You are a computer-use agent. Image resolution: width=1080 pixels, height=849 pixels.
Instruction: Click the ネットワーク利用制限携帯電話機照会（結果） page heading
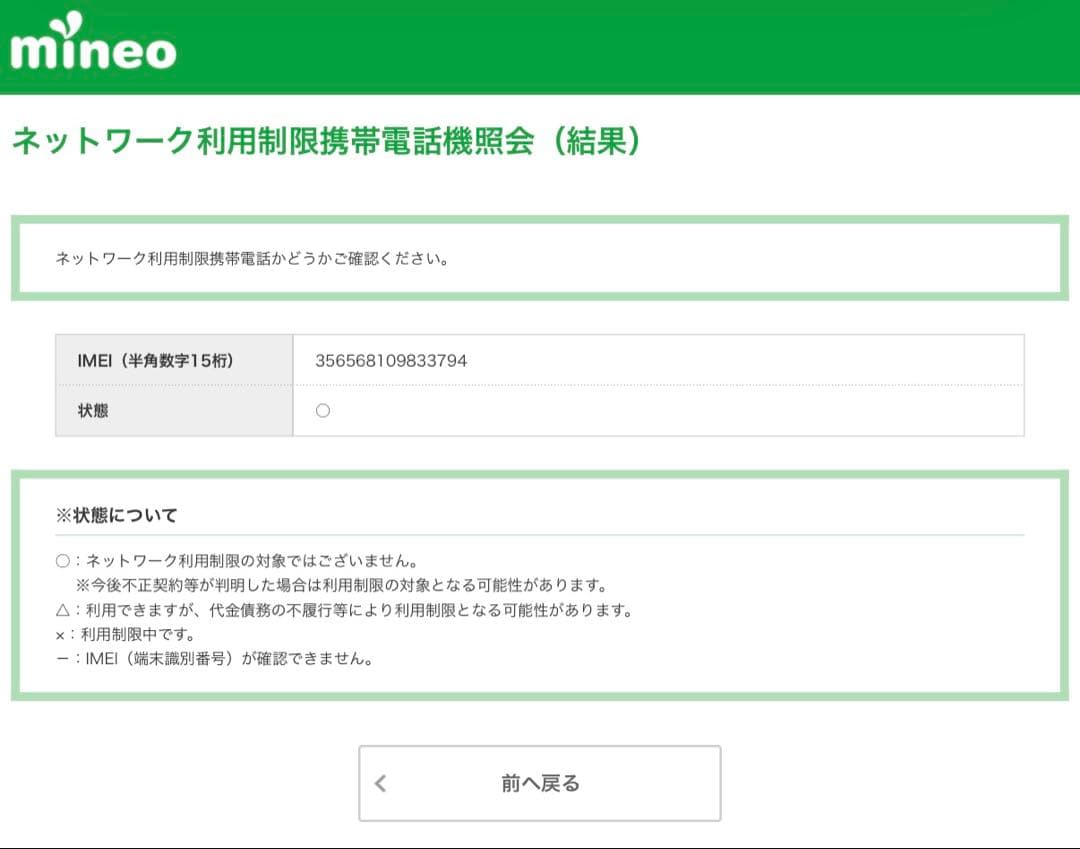326,142
